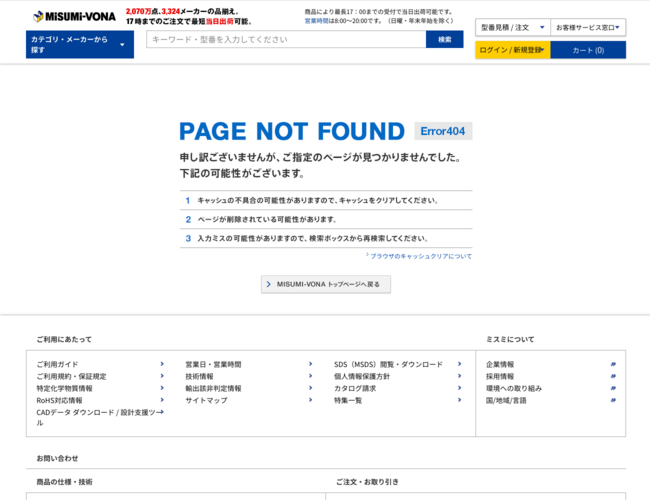
Task: Open 営業日・営業時間 link
Action: [213, 364]
